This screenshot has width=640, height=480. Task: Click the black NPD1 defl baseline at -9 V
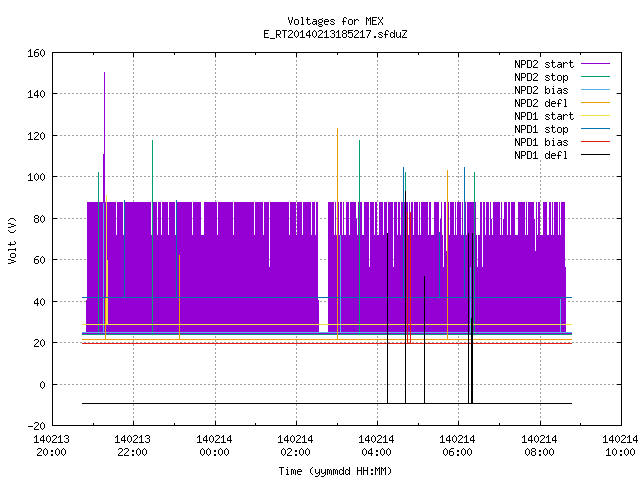(x=327, y=404)
